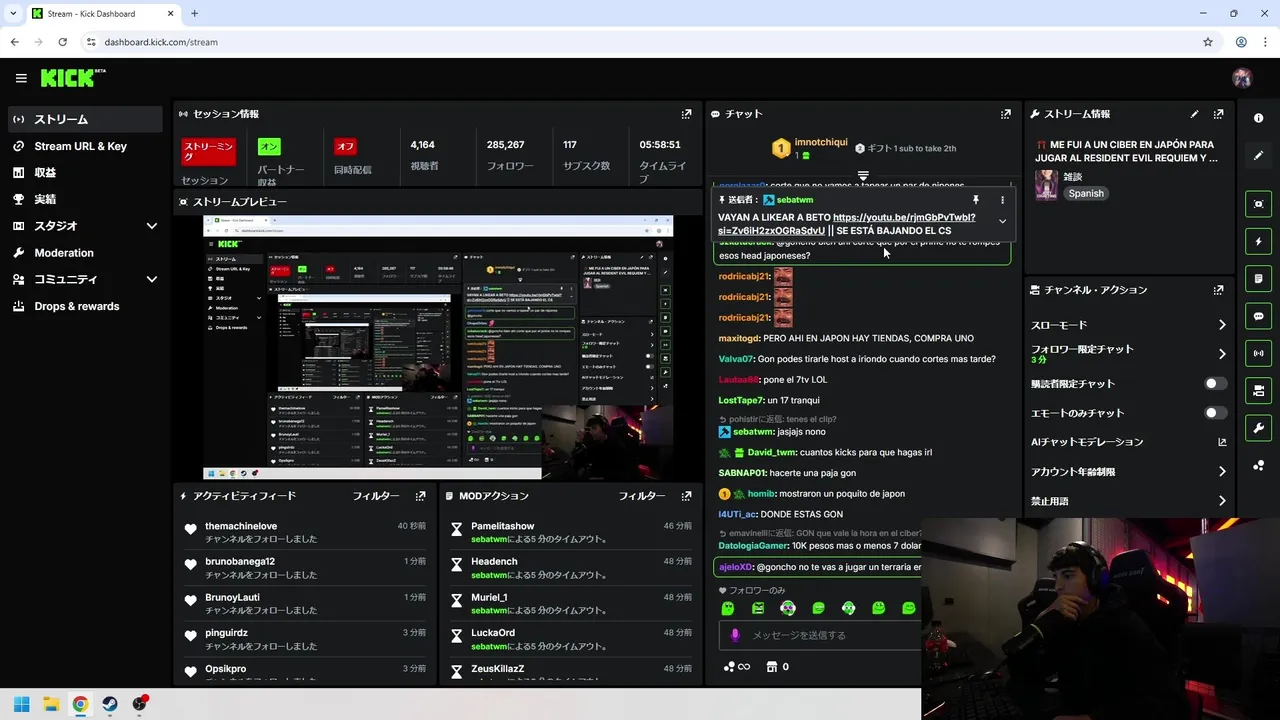Pop out the MODアクション panel
Image resolution: width=1280 pixels, height=720 pixels.
pos(686,496)
